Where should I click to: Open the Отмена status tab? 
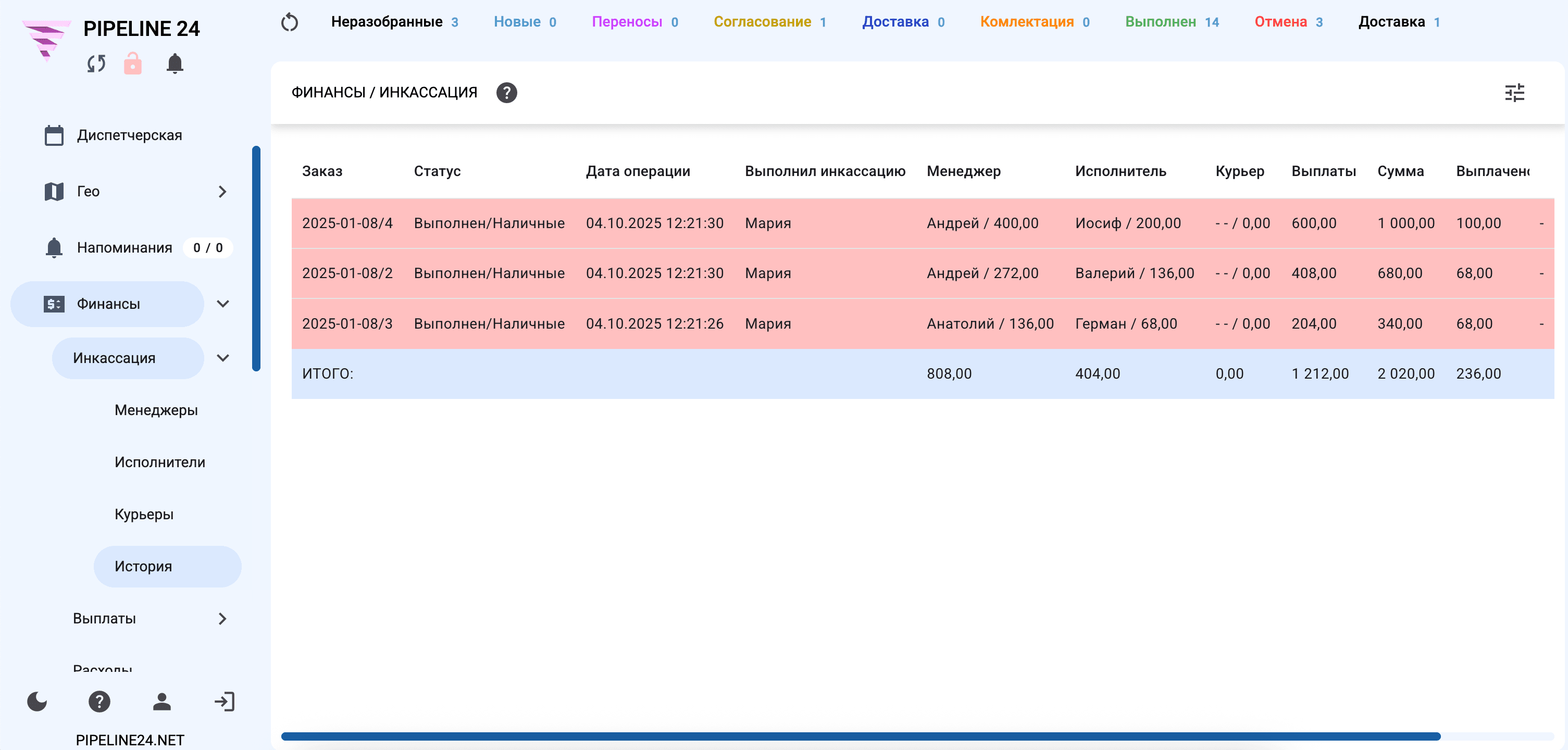click(x=1289, y=22)
